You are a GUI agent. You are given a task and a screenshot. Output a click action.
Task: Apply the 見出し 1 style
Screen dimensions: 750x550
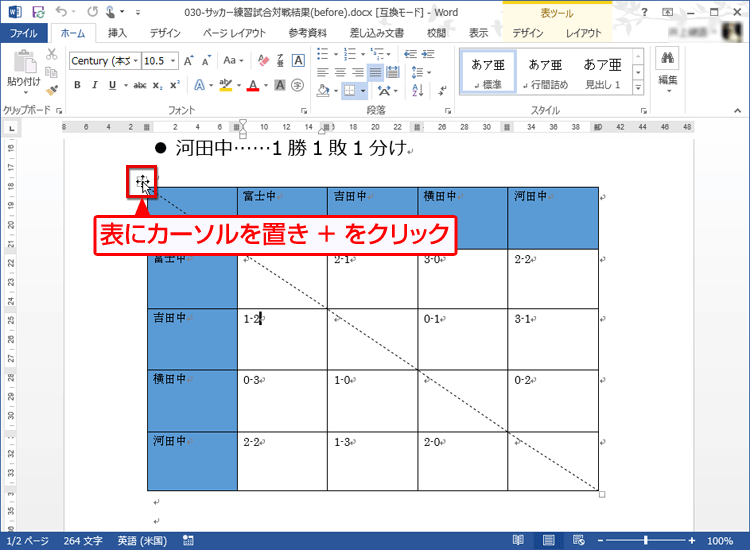(603, 73)
